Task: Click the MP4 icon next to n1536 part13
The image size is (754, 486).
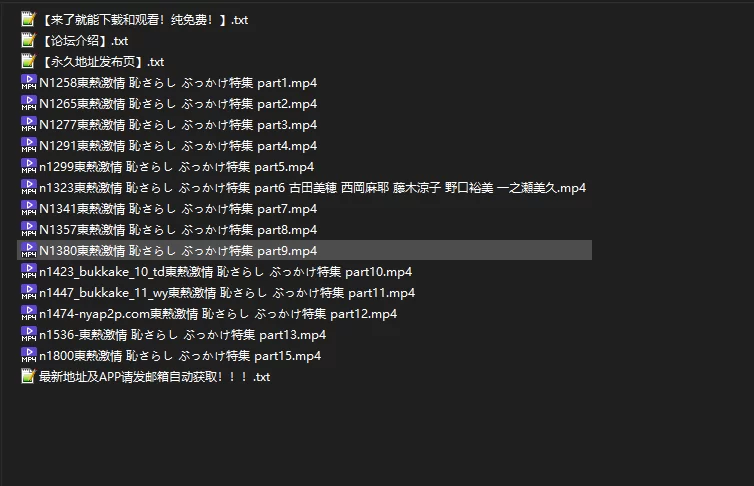Action: tap(28, 335)
